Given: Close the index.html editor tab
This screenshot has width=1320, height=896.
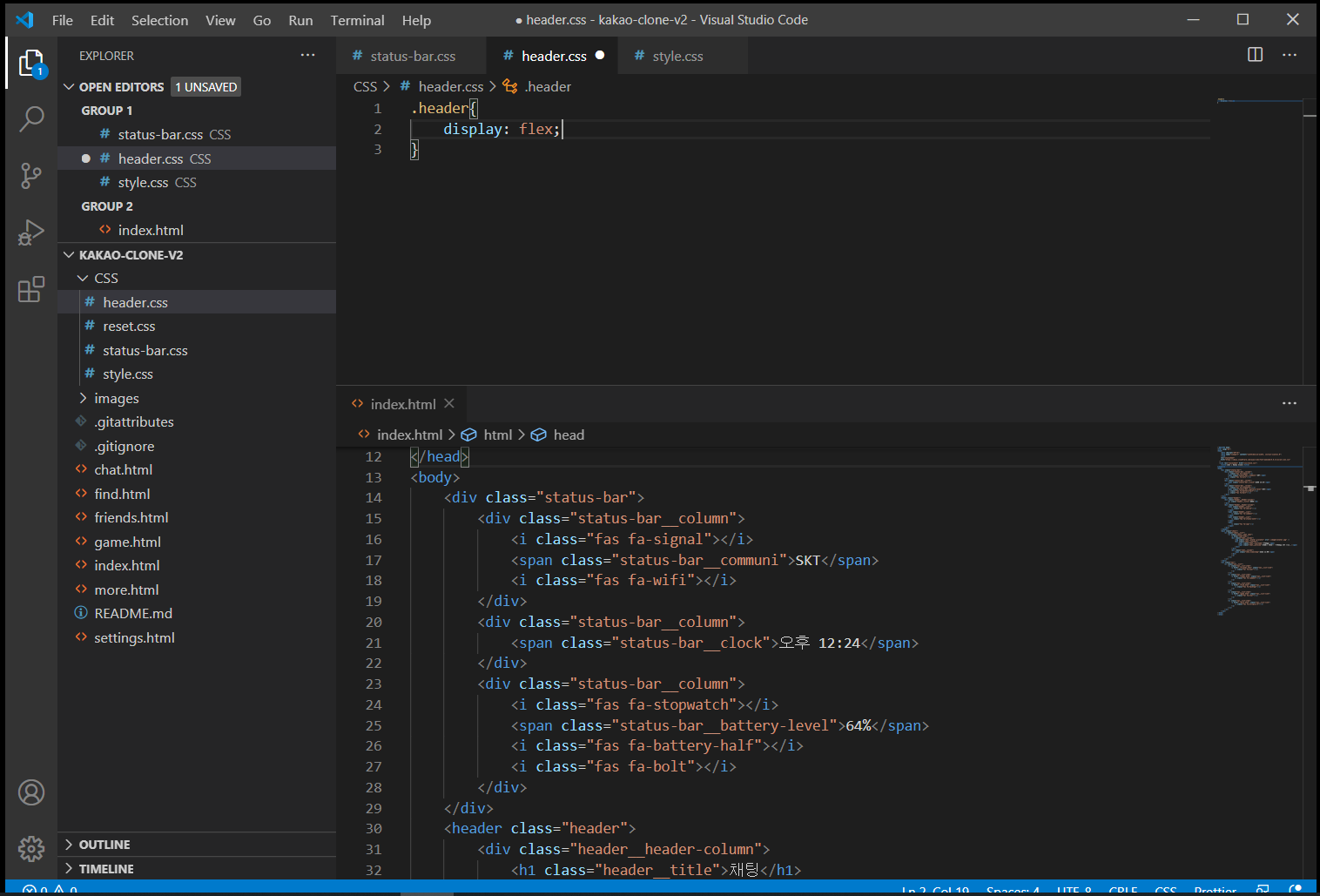Looking at the screenshot, I should point(449,403).
